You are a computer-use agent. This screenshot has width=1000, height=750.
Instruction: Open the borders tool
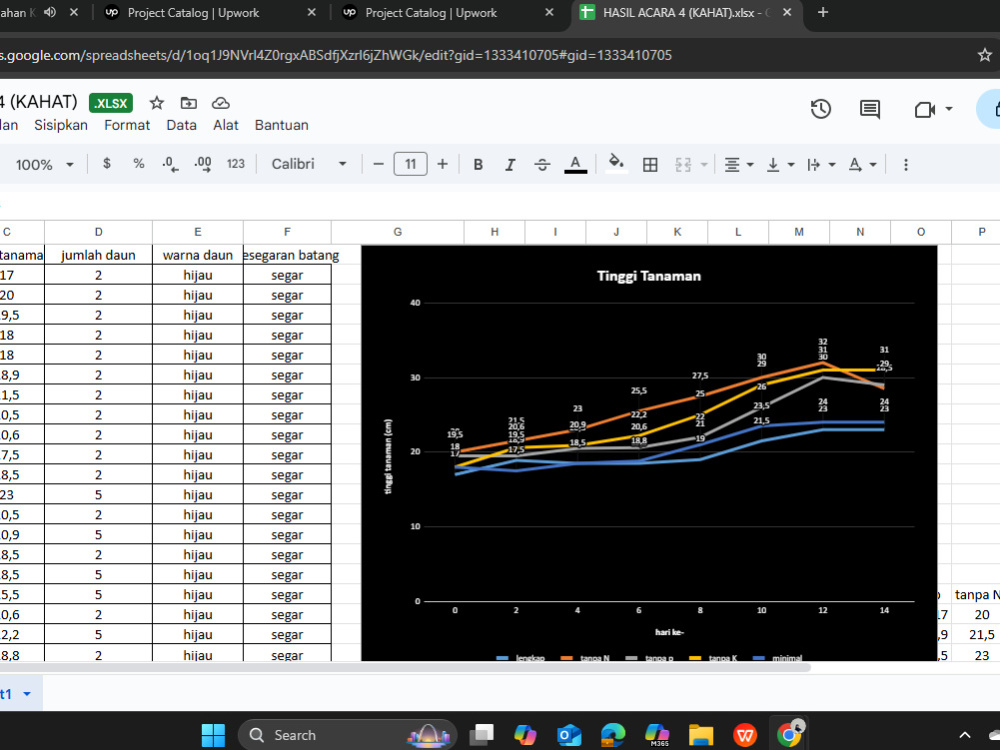(650, 165)
